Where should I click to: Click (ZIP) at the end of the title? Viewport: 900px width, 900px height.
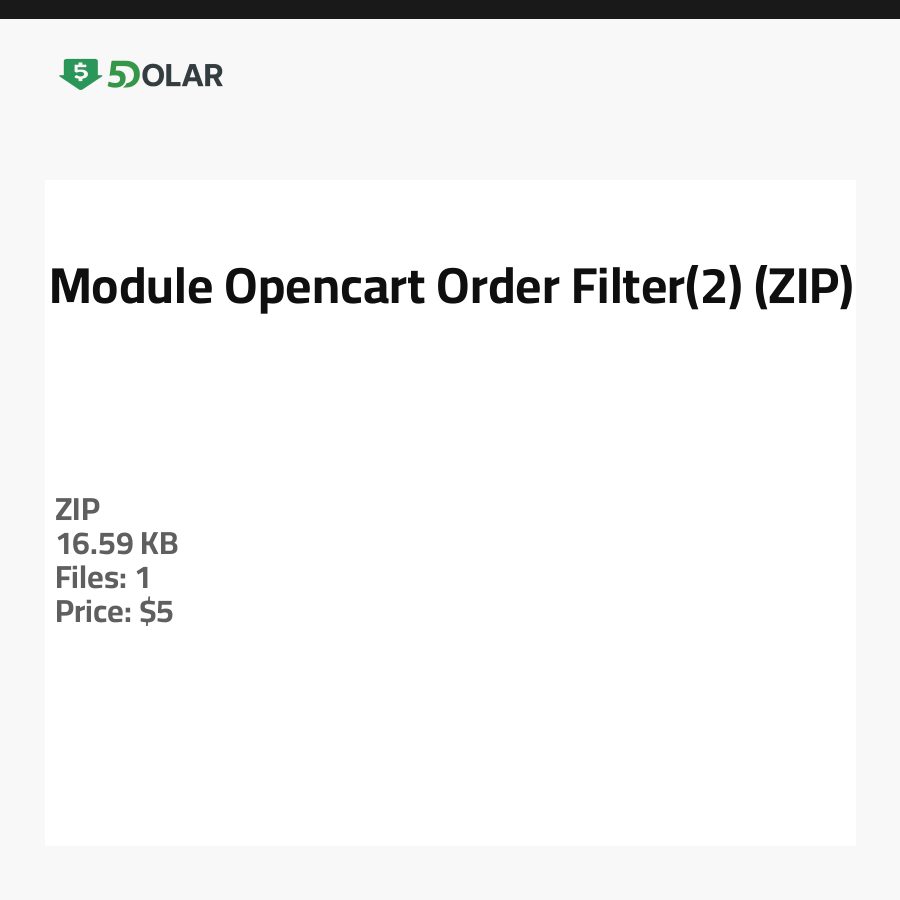(x=803, y=288)
